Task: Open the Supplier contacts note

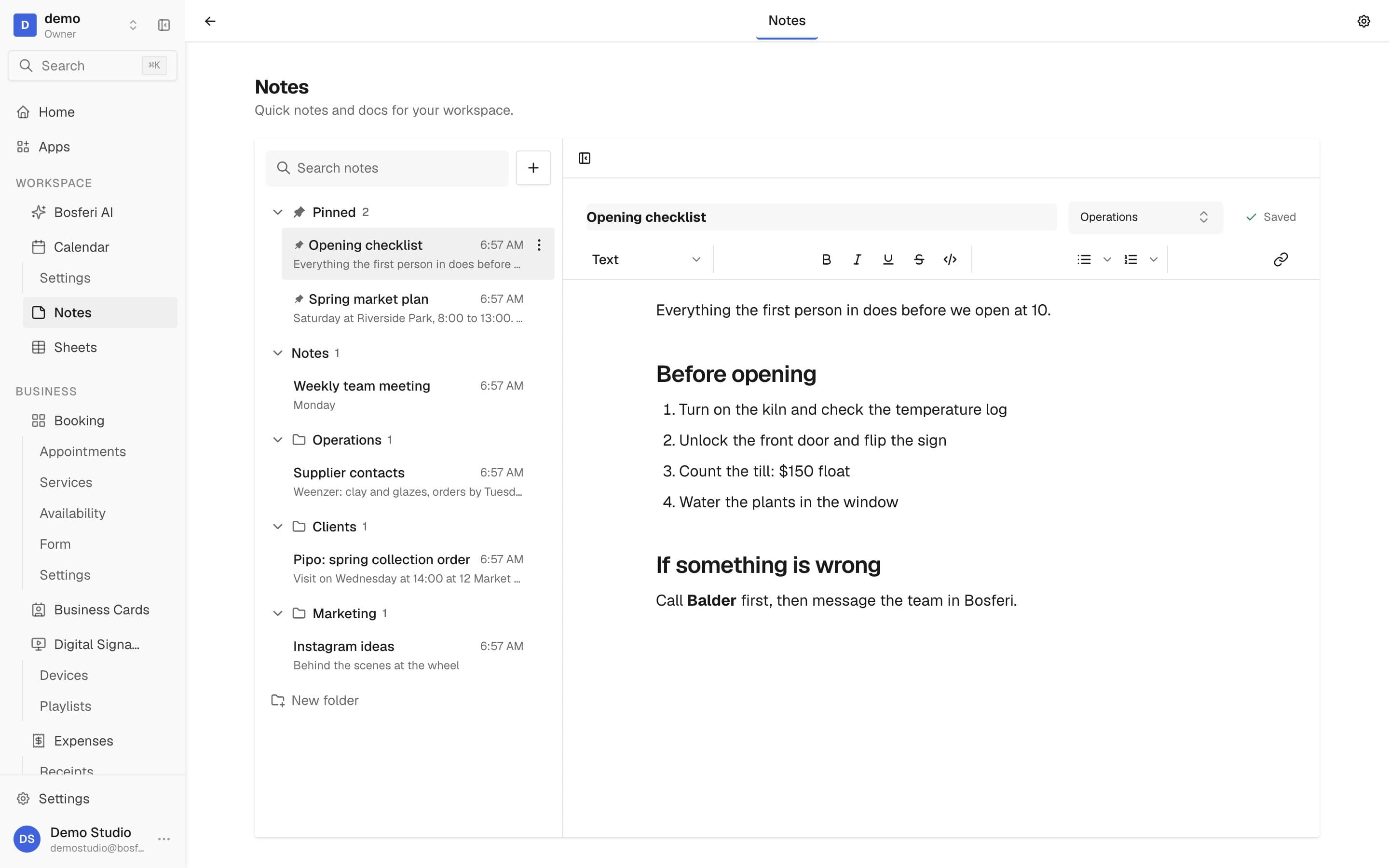Action: (418, 482)
